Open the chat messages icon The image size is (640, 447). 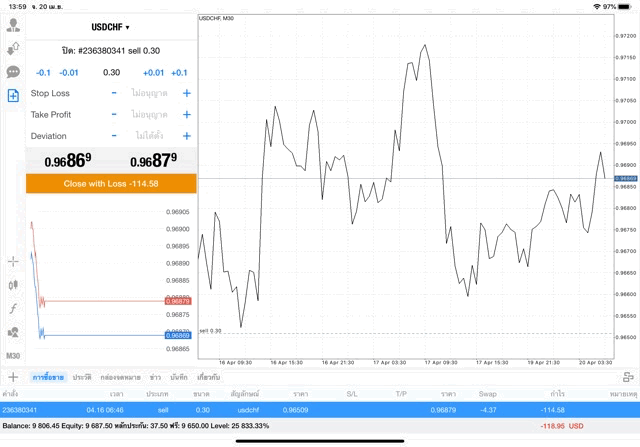click(13, 72)
